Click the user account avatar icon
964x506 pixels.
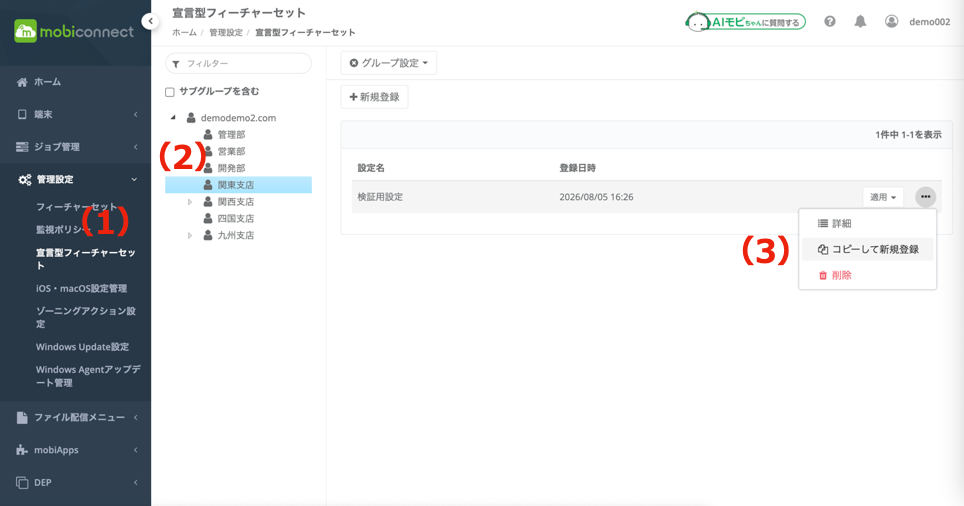click(x=891, y=22)
